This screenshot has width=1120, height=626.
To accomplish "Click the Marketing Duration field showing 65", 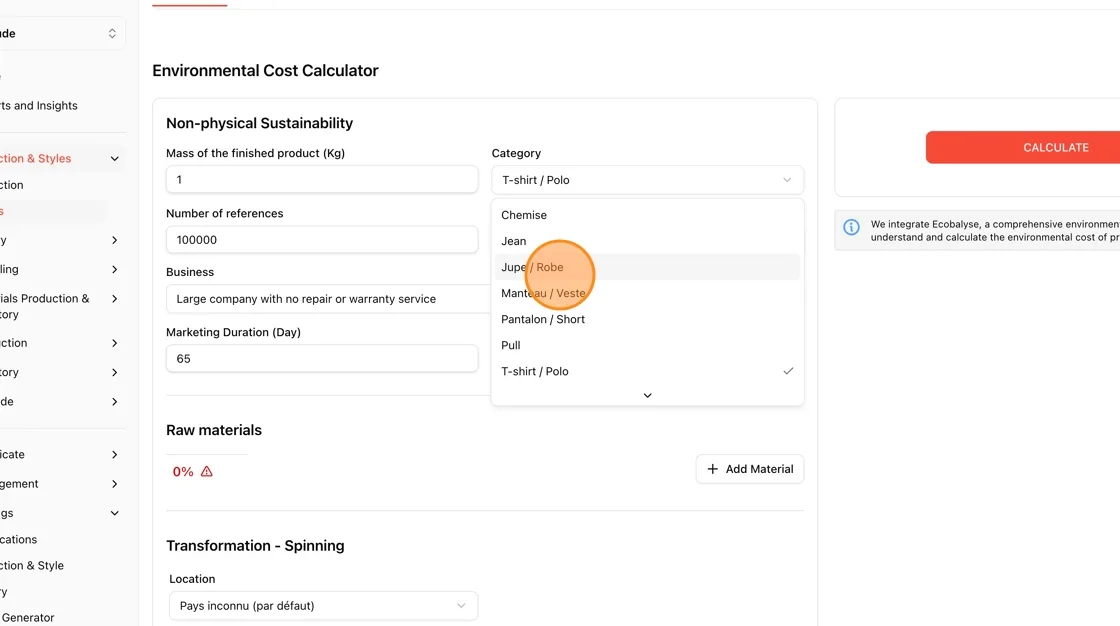I will point(321,359).
